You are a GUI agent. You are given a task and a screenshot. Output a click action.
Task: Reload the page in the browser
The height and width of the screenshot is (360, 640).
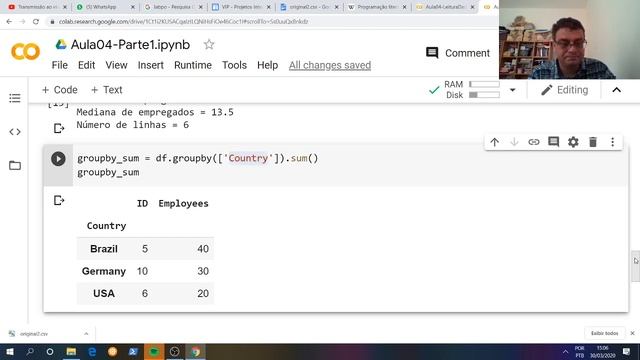pos(36,22)
